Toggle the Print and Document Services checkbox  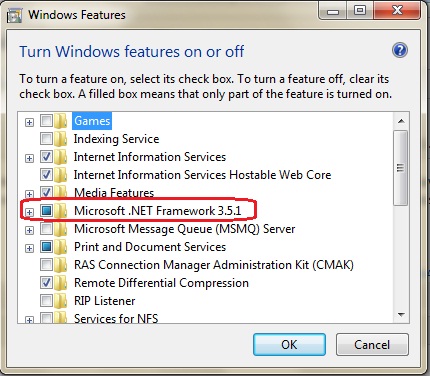[x=46, y=247]
